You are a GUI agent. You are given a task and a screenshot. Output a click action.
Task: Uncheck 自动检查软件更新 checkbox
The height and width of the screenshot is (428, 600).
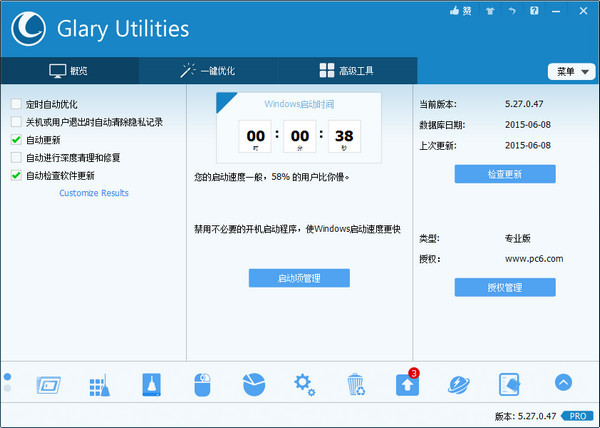[x=16, y=175]
